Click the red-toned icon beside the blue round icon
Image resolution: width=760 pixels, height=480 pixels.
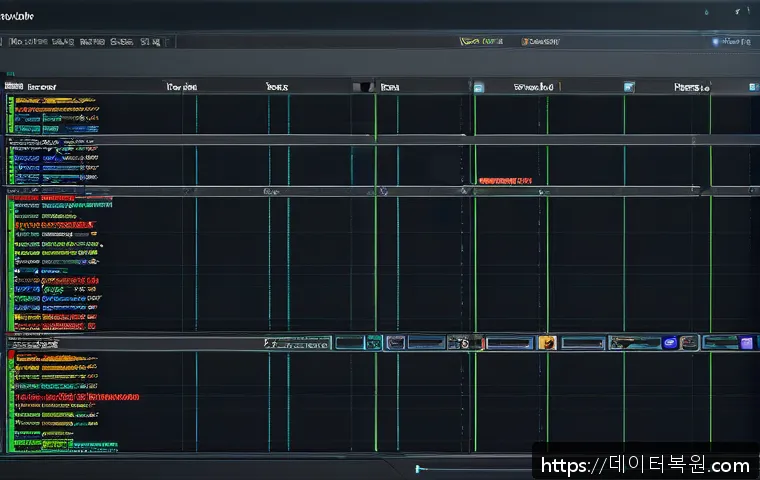(688, 343)
